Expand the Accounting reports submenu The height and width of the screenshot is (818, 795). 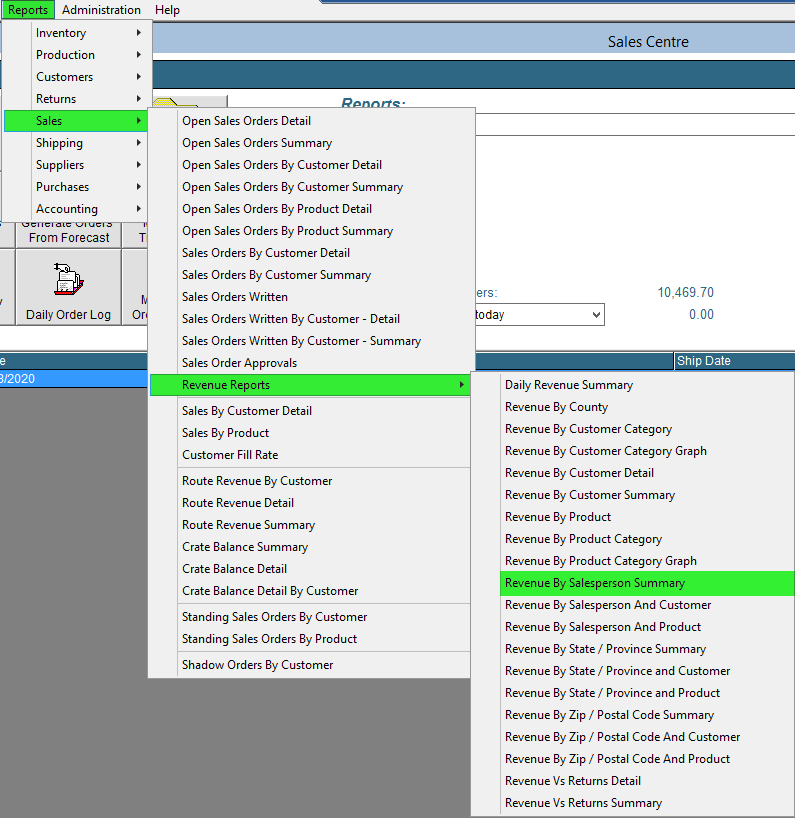tap(77, 209)
